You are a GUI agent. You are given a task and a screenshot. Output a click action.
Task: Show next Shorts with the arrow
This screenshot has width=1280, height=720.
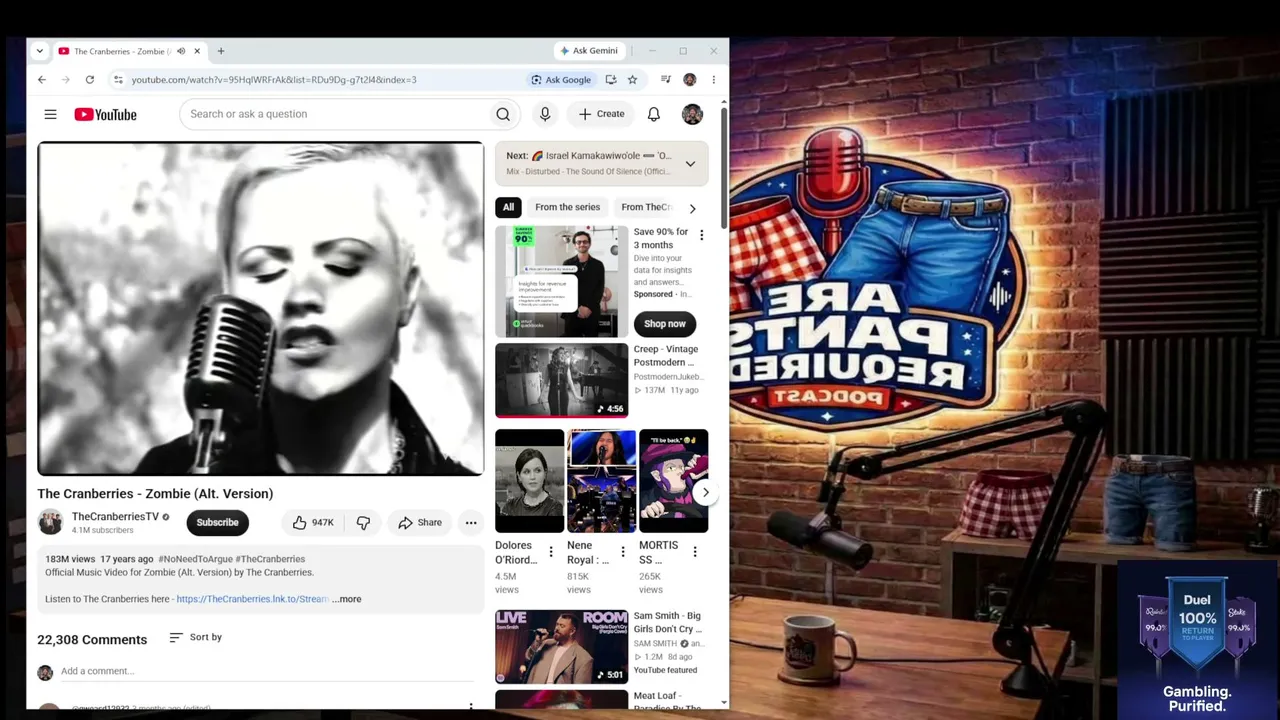tap(705, 492)
